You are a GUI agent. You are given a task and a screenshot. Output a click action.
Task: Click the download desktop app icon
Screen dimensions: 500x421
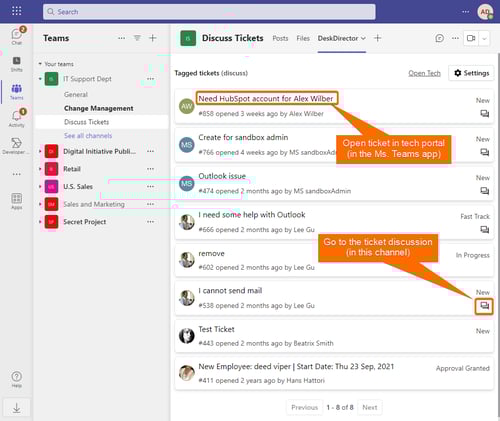[17, 408]
